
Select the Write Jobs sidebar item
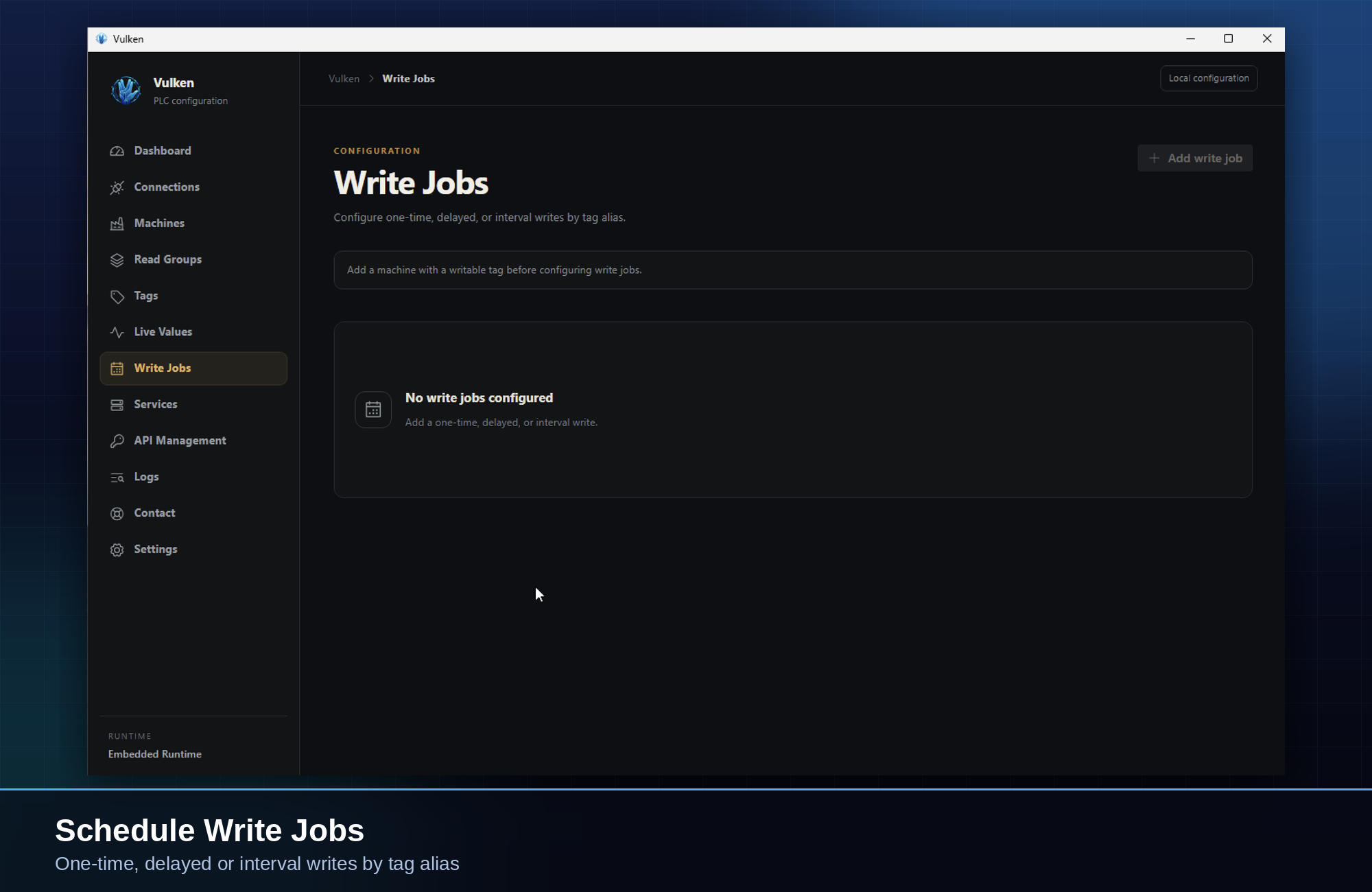[x=193, y=368]
